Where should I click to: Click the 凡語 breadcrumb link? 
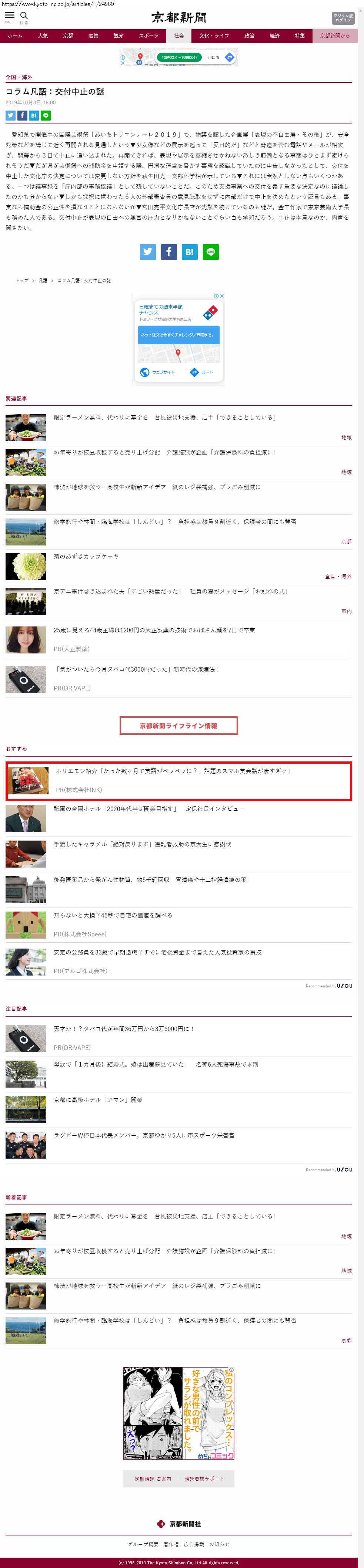pos(43,281)
